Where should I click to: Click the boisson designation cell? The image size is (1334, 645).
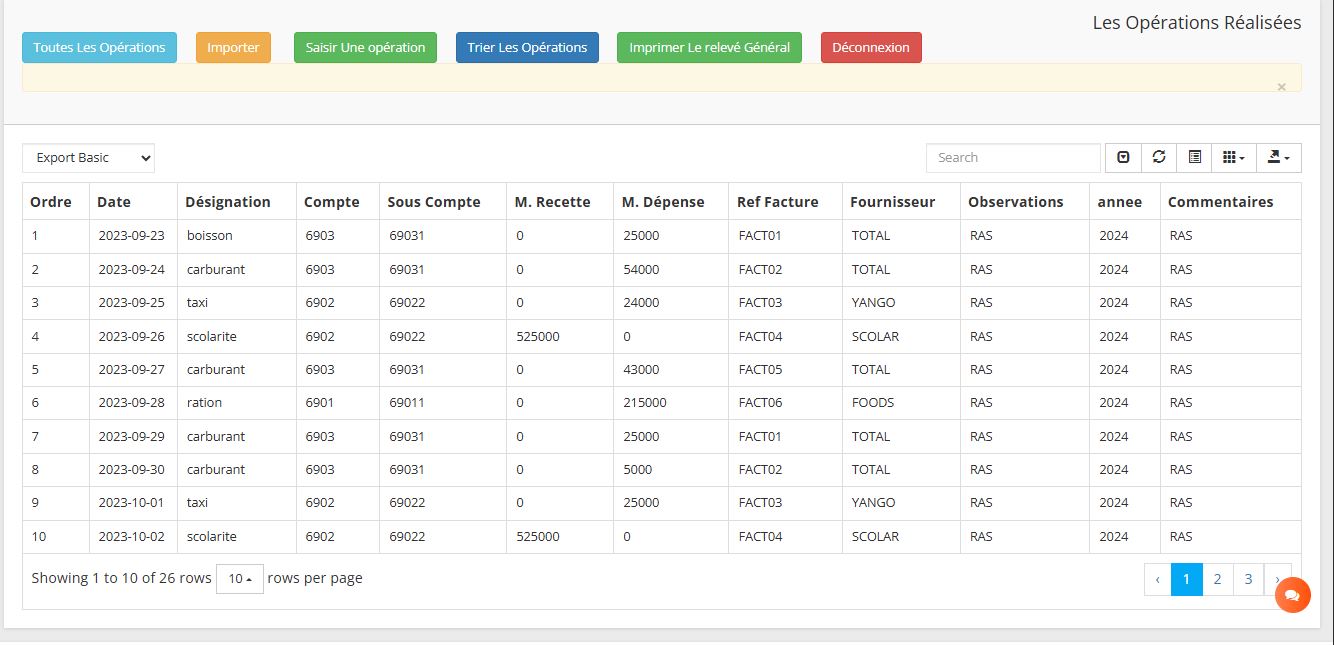pyautogui.click(x=237, y=236)
